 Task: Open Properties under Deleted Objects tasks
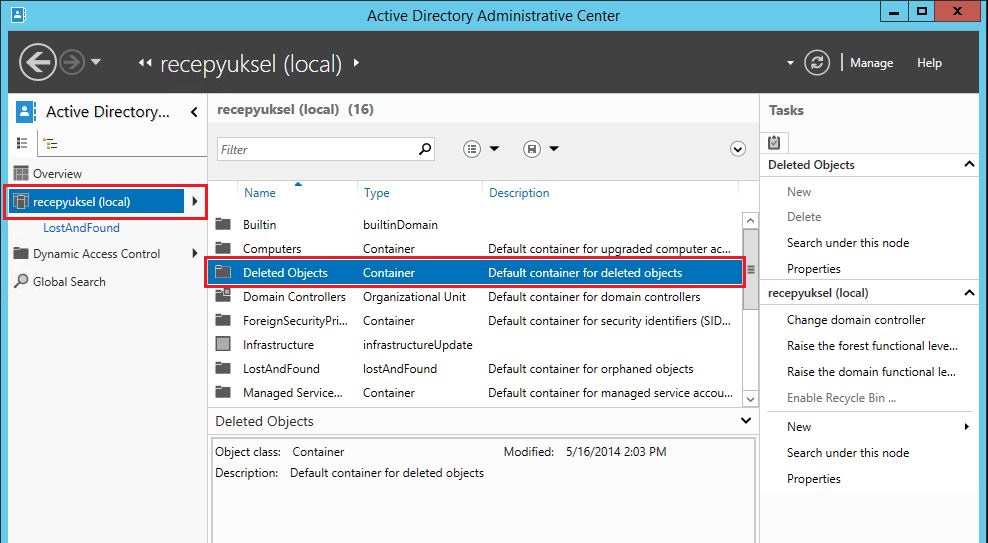[813, 269]
